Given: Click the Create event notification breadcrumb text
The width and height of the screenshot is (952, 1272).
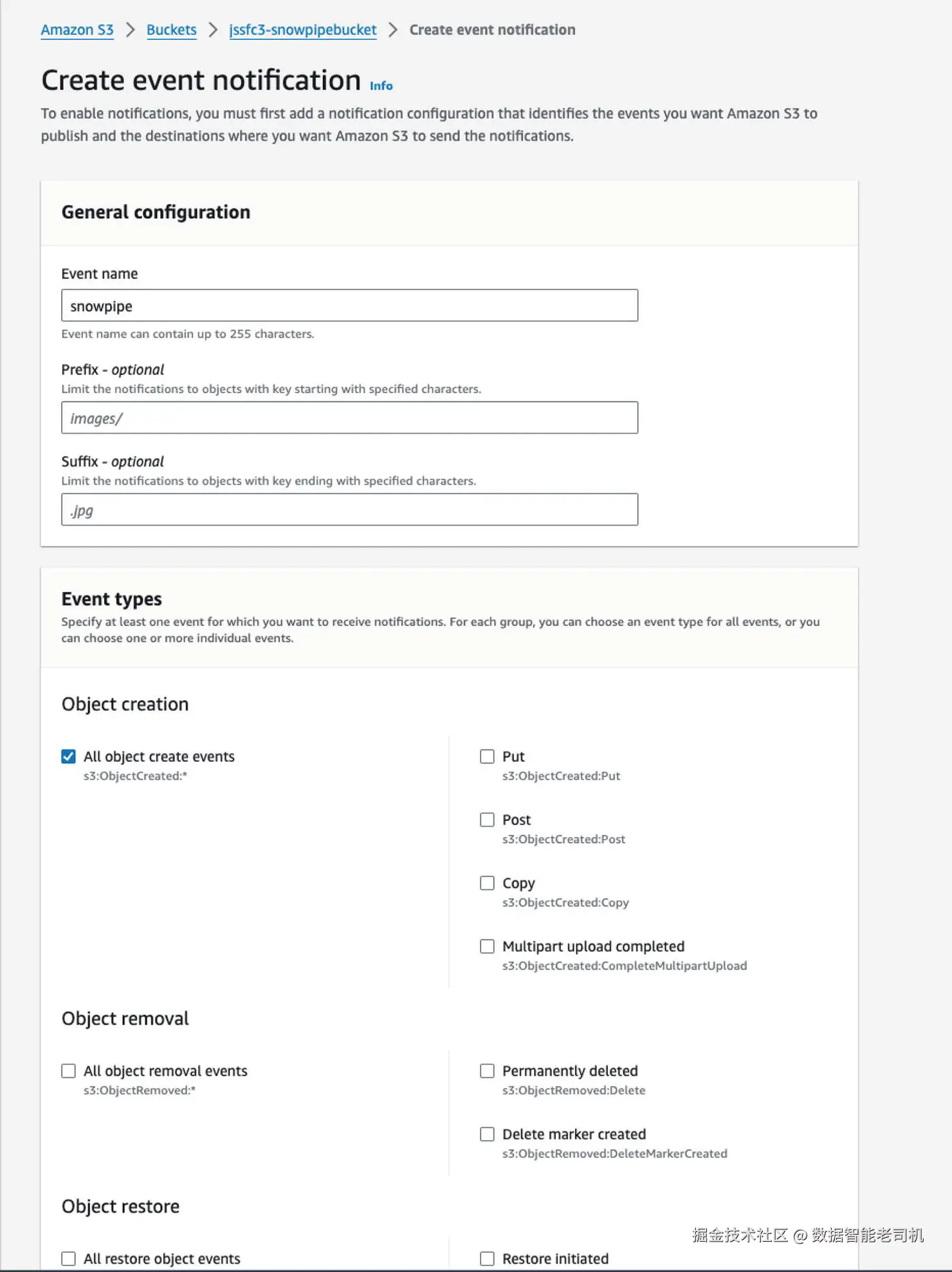Looking at the screenshot, I should (492, 30).
